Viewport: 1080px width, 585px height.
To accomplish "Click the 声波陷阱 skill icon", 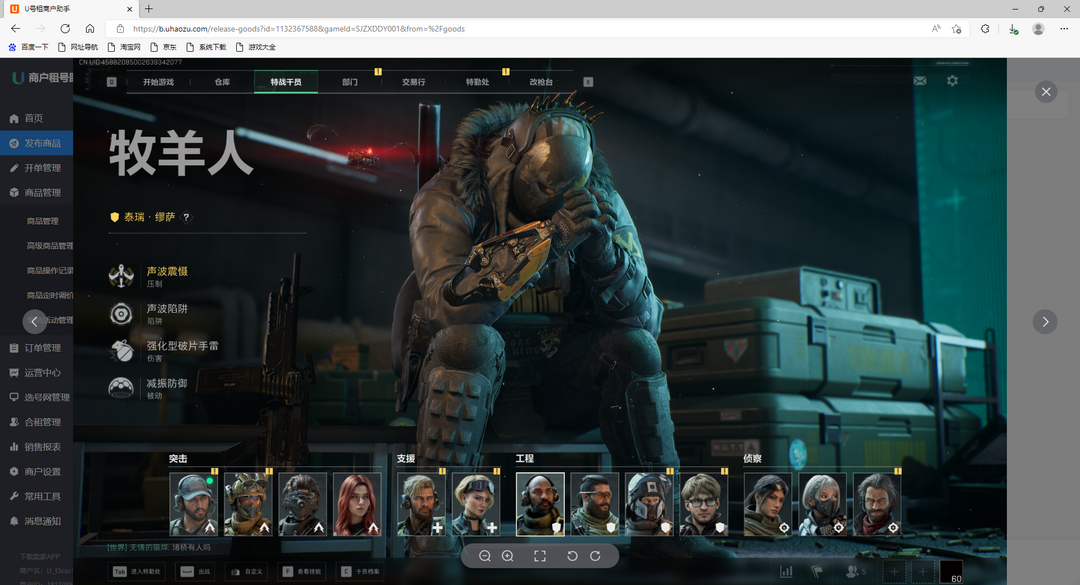I will (121, 314).
